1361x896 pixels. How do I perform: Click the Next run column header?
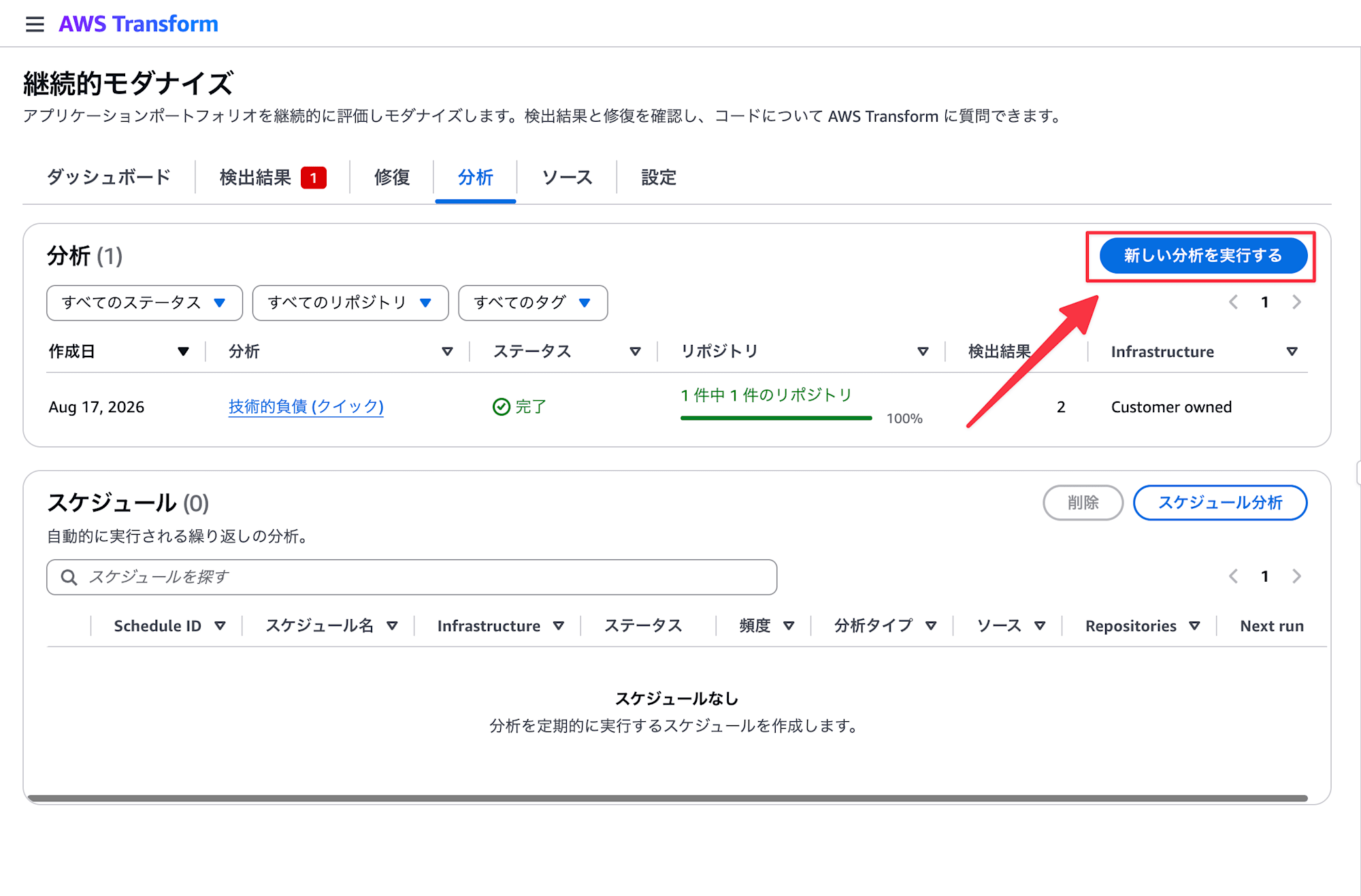point(1272,626)
